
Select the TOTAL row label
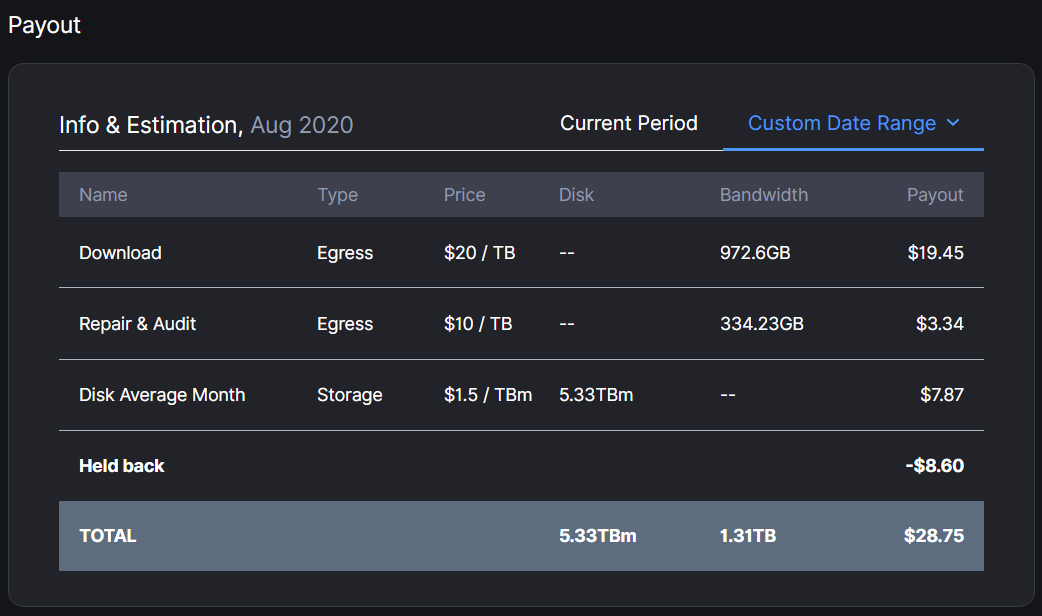[x=107, y=536]
